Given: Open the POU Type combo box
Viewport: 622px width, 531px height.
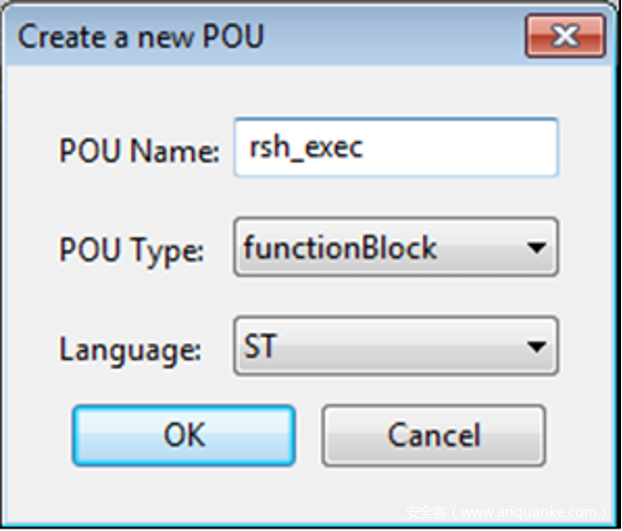Looking at the screenshot, I should [396, 247].
